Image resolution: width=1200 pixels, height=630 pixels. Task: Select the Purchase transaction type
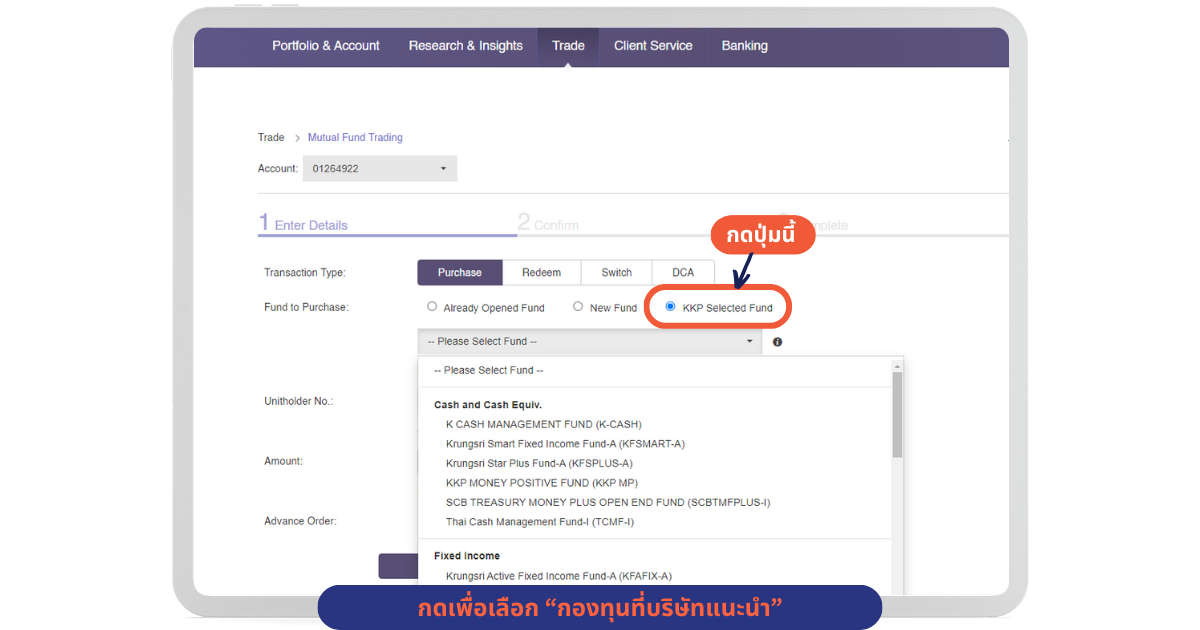click(459, 273)
